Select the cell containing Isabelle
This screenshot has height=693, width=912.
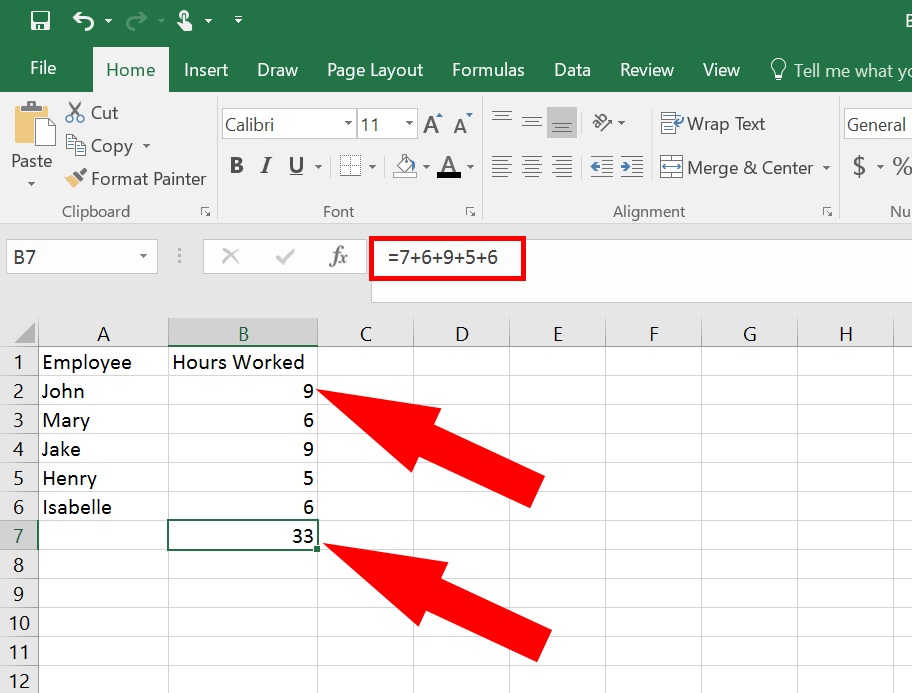(x=102, y=507)
